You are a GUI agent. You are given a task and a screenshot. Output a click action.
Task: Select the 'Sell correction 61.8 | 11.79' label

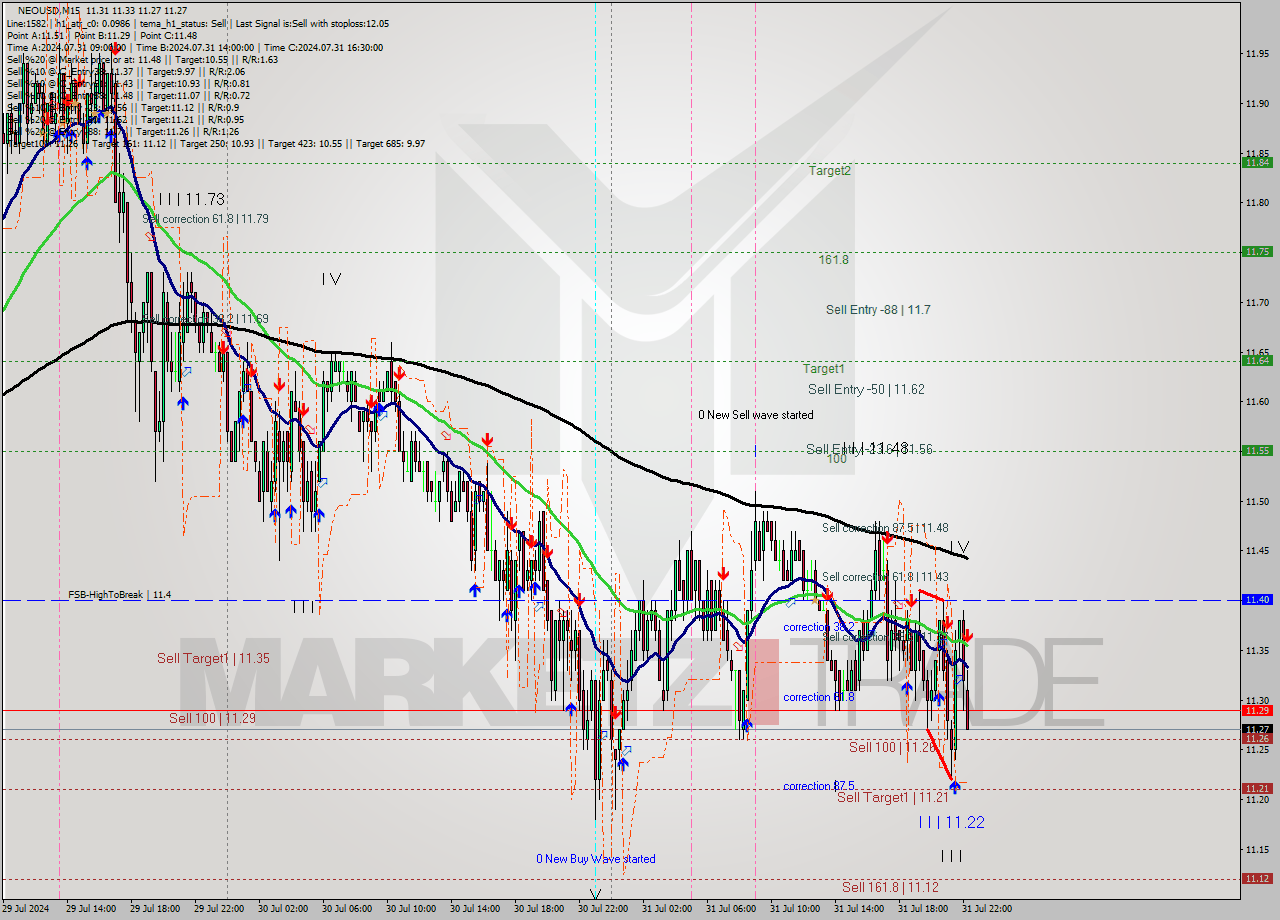(x=205, y=219)
